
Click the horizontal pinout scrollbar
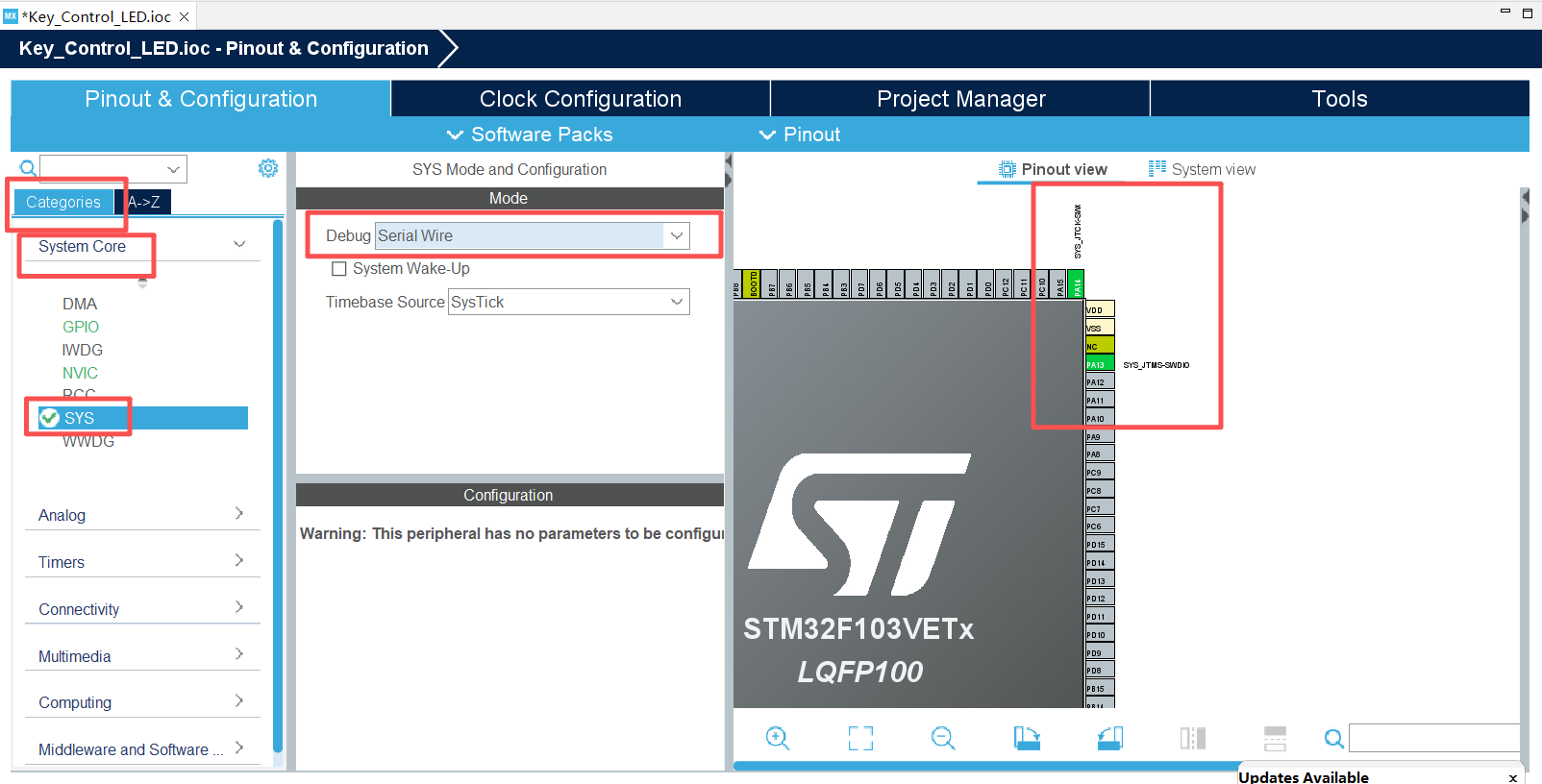[986, 766]
